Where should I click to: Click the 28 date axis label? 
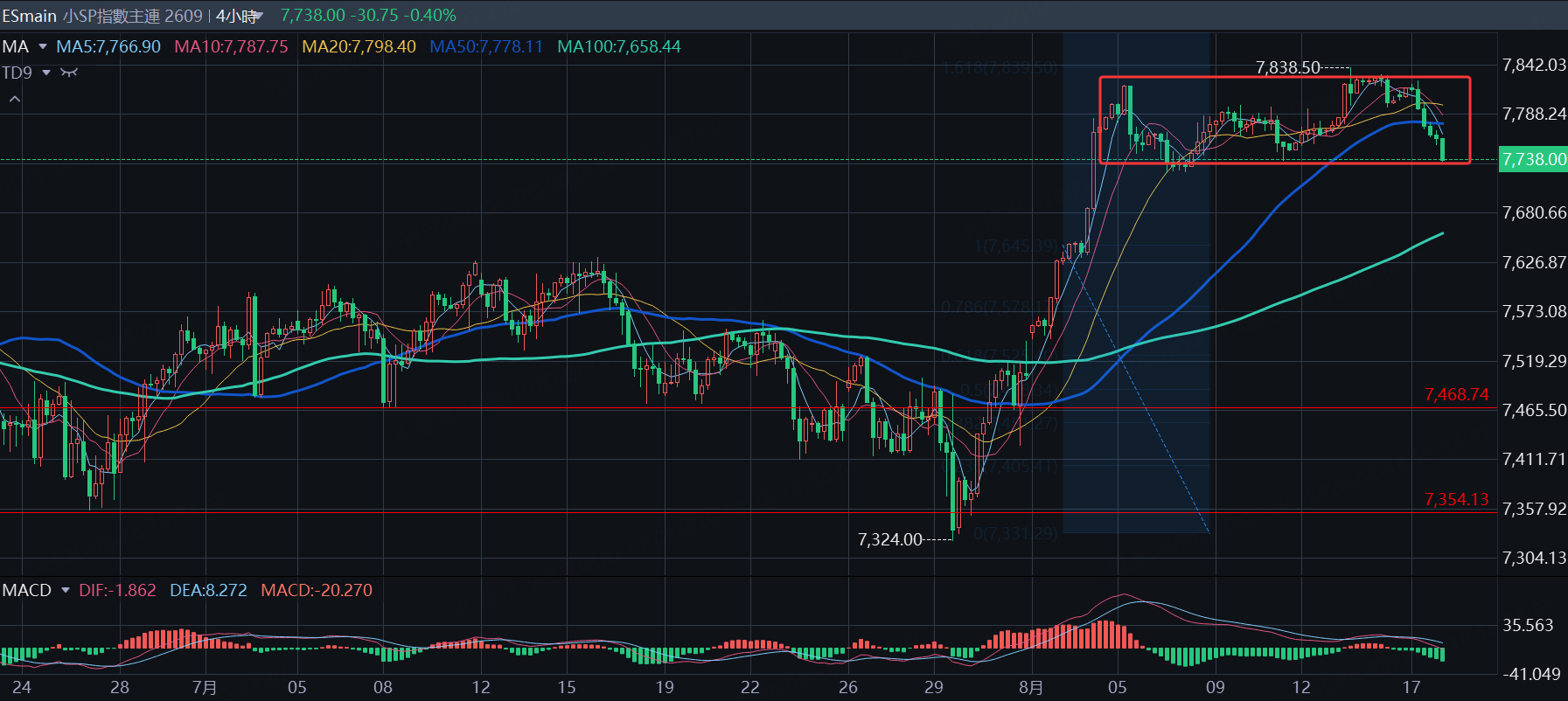120,688
